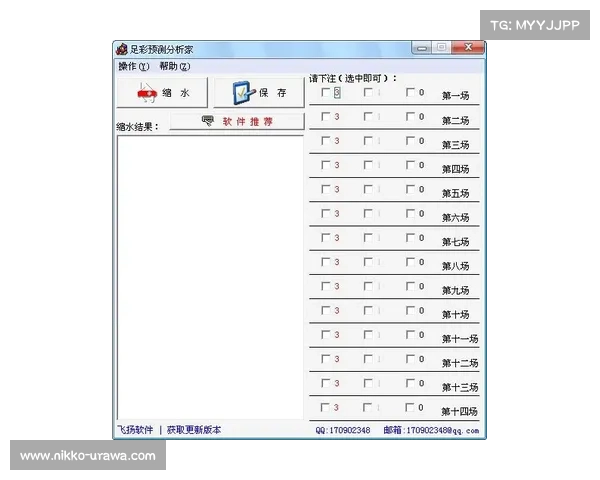The image size is (600, 480).
Task: Check 0 for 第七场
Action: pos(410,238)
